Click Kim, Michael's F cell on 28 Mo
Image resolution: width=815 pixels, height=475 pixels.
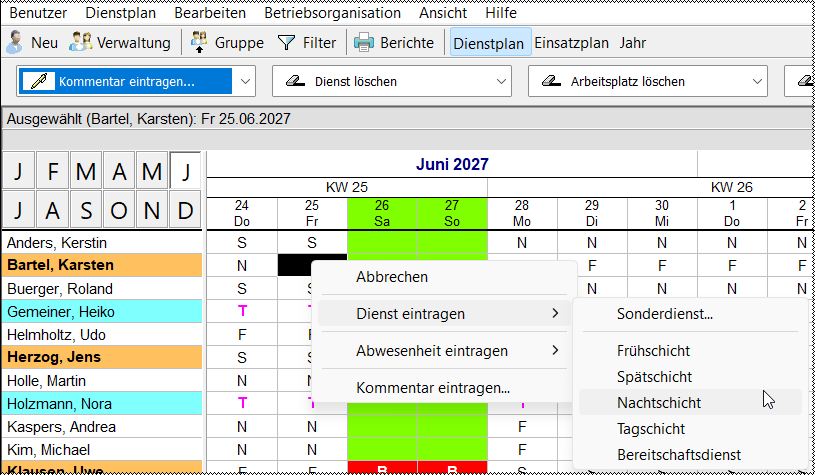(x=522, y=450)
